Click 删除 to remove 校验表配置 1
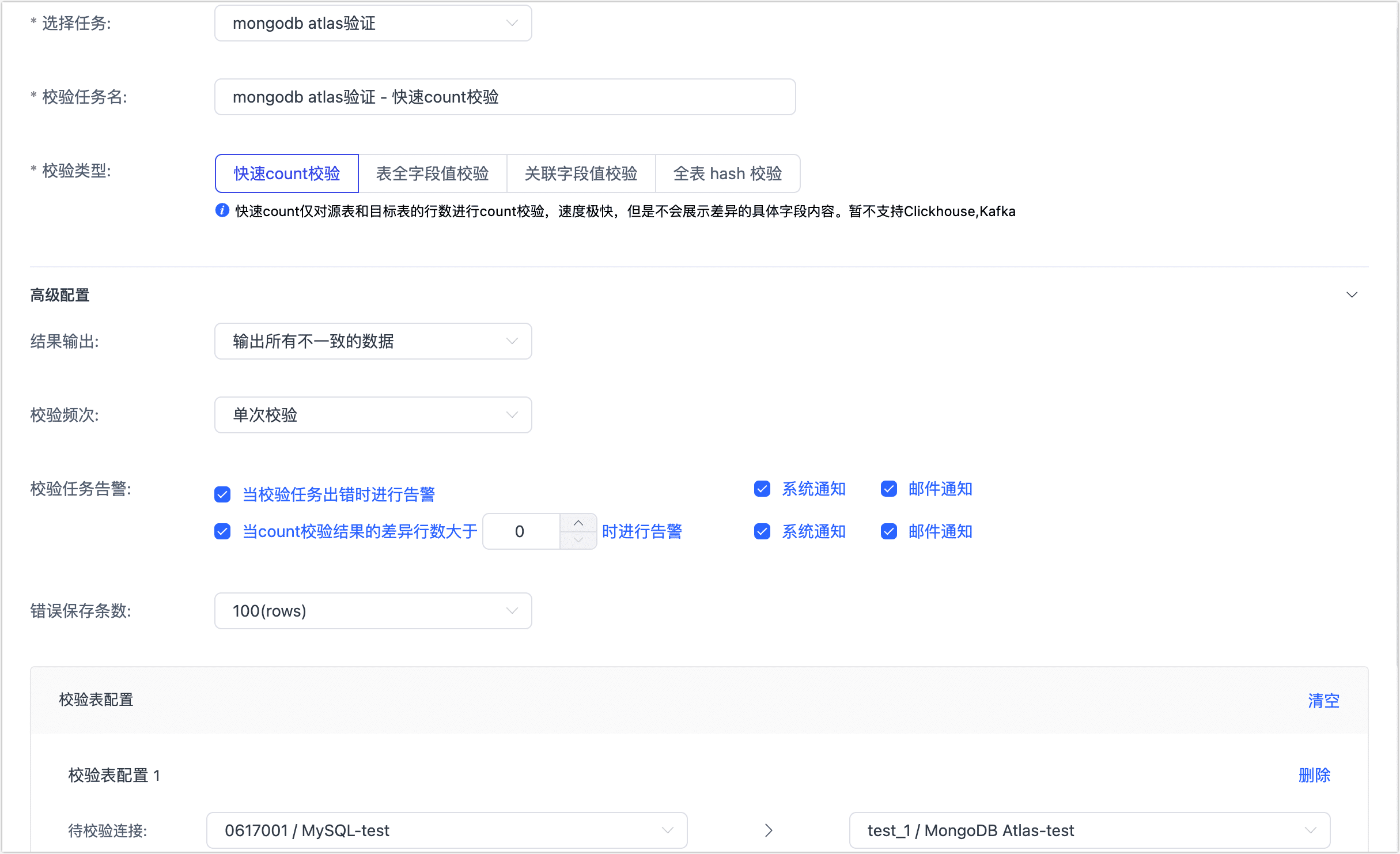The image size is (1400, 854). coord(1315,775)
